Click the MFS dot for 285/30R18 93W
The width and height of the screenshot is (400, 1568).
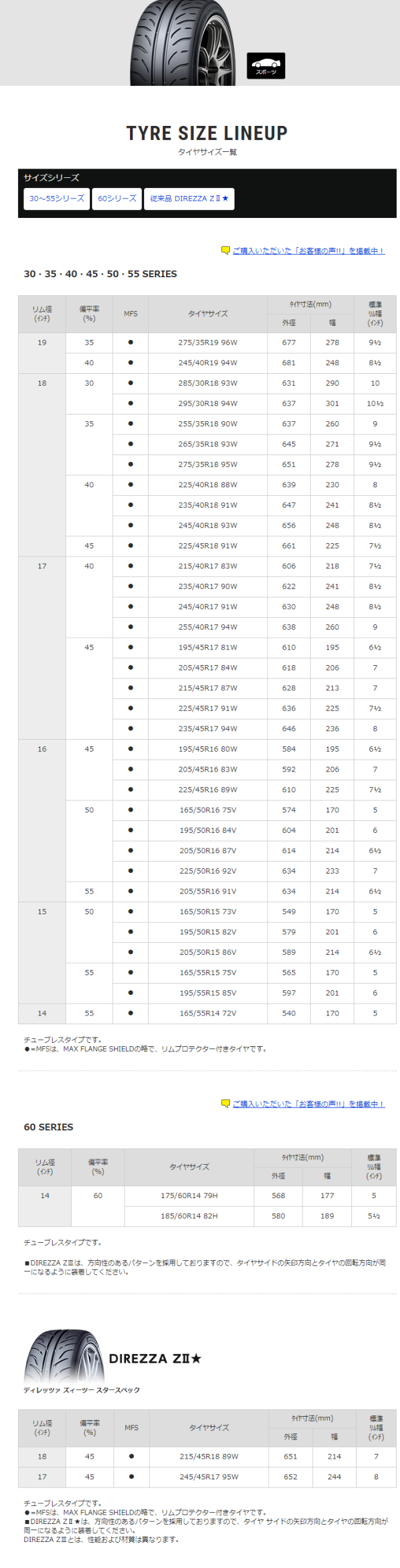click(131, 383)
